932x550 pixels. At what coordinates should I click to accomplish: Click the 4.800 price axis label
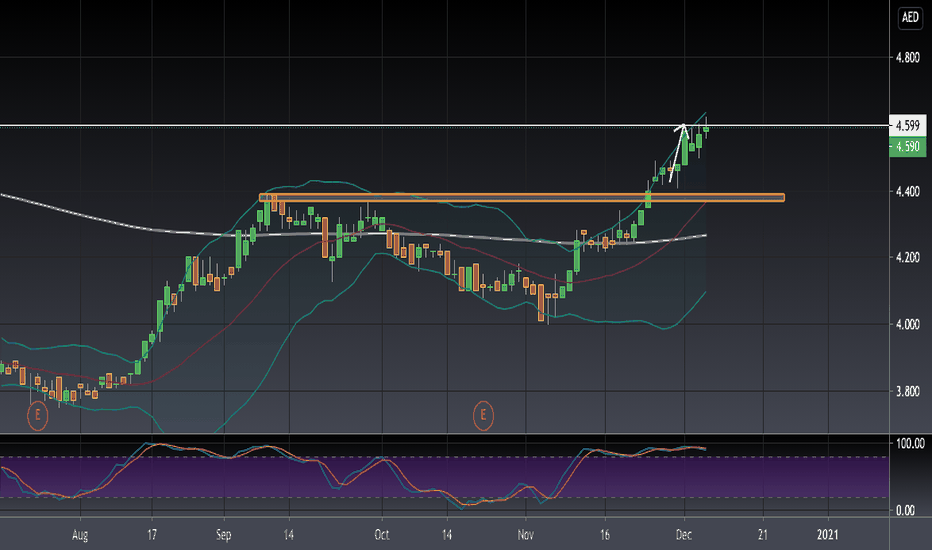click(x=908, y=58)
